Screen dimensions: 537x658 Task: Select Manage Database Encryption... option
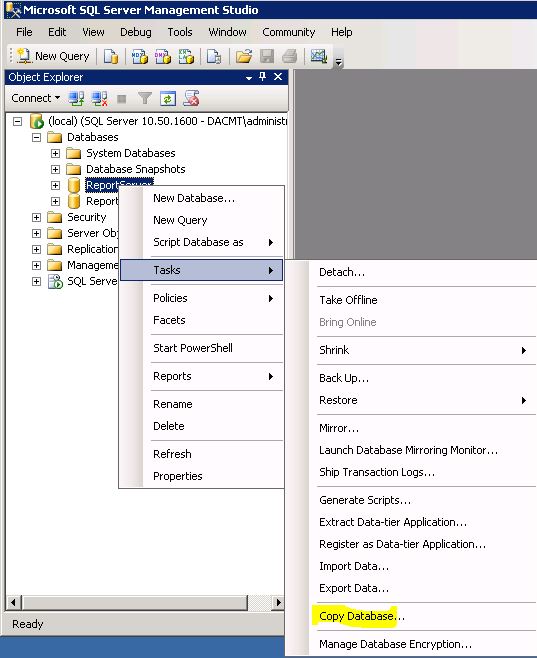pyautogui.click(x=411, y=644)
